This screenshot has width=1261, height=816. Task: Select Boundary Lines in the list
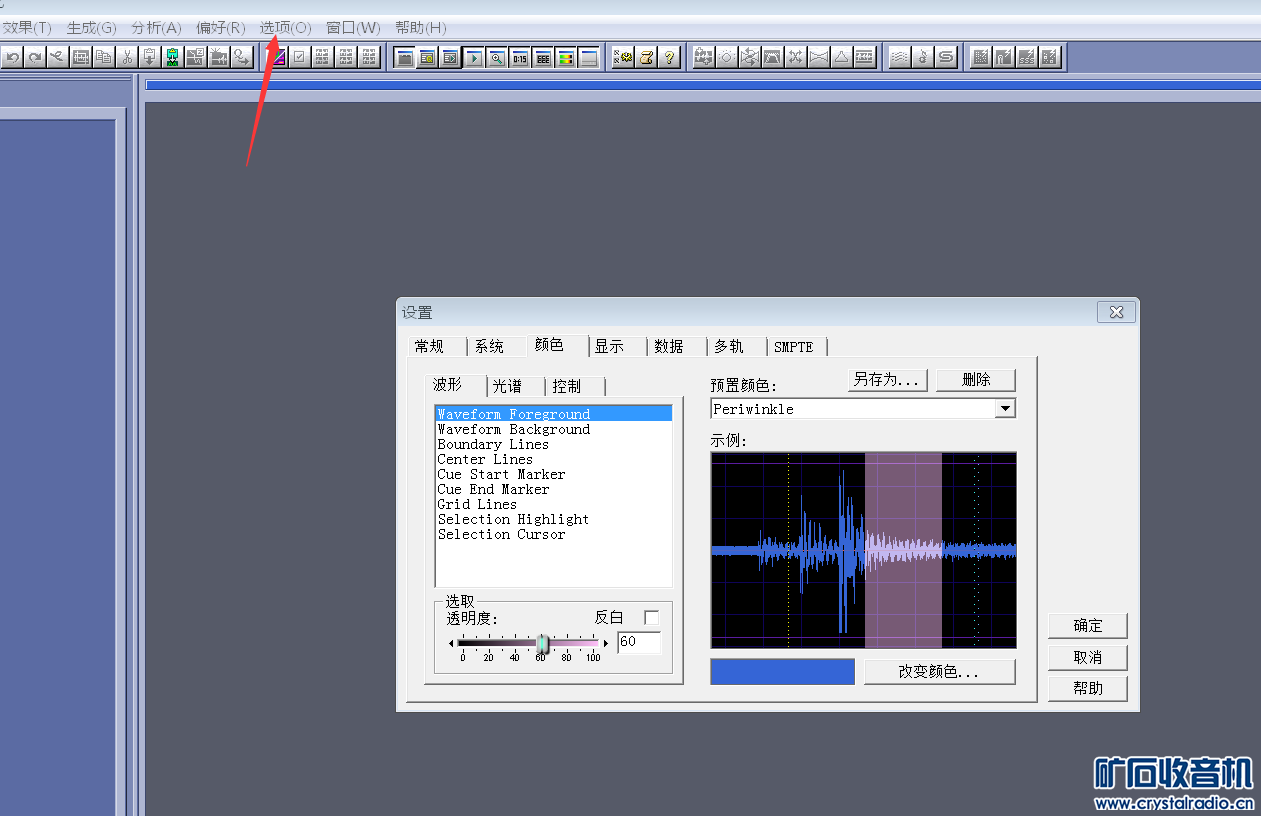493,444
